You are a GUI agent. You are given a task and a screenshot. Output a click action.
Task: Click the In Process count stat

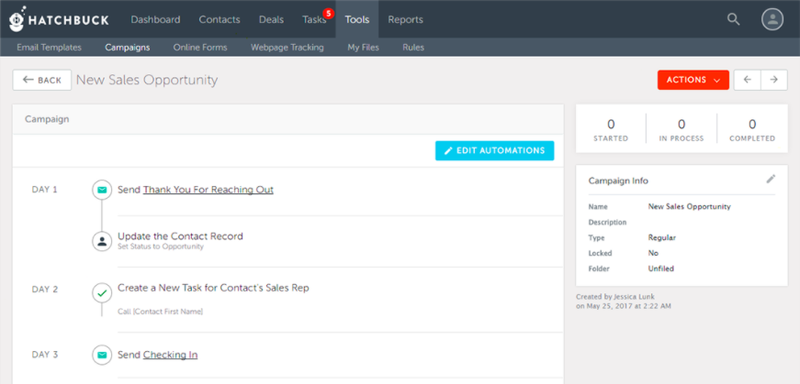click(681, 130)
